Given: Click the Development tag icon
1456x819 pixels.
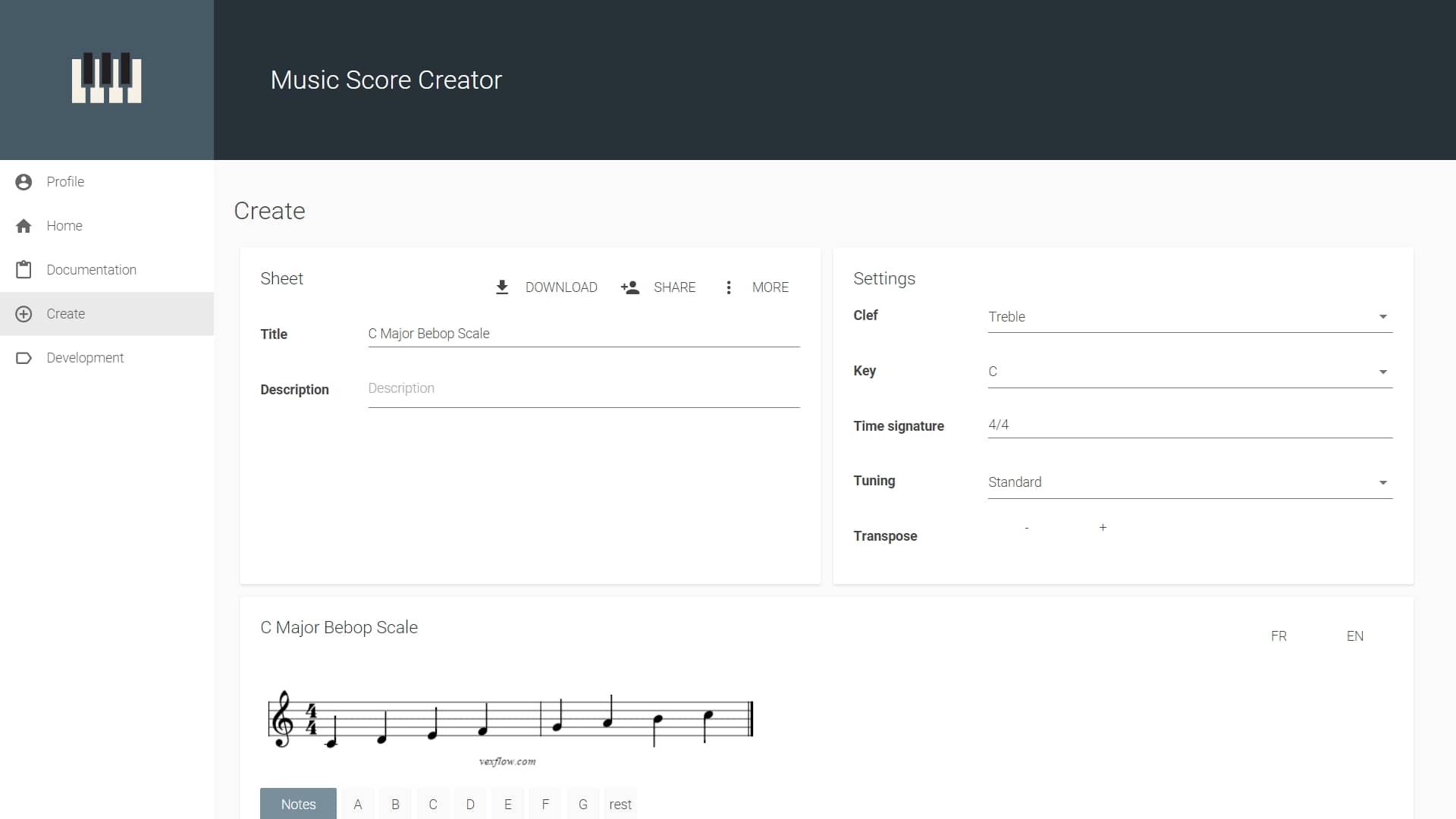Looking at the screenshot, I should (23, 357).
